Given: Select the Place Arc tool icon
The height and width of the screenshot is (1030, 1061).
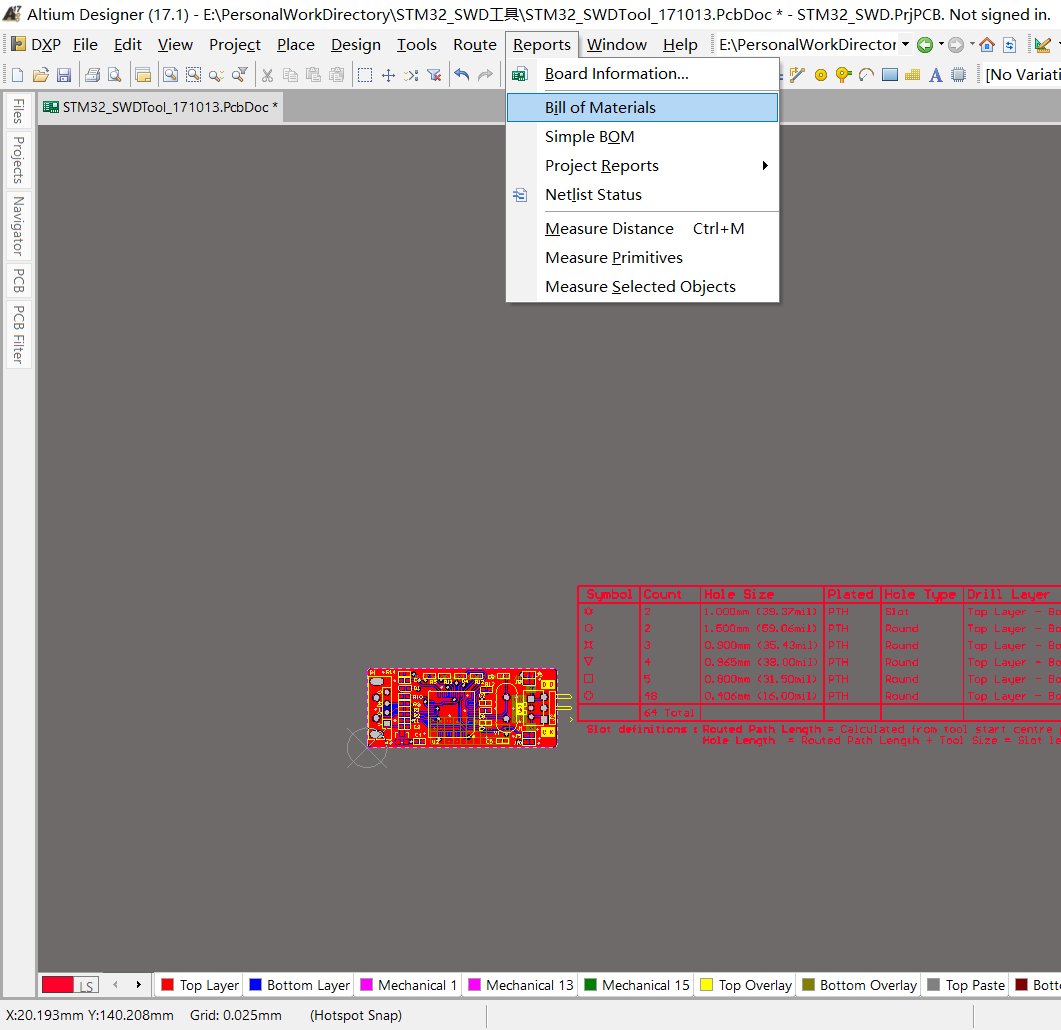Looking at the screenshot, I should pyautogui.click(x=866, y=75).
